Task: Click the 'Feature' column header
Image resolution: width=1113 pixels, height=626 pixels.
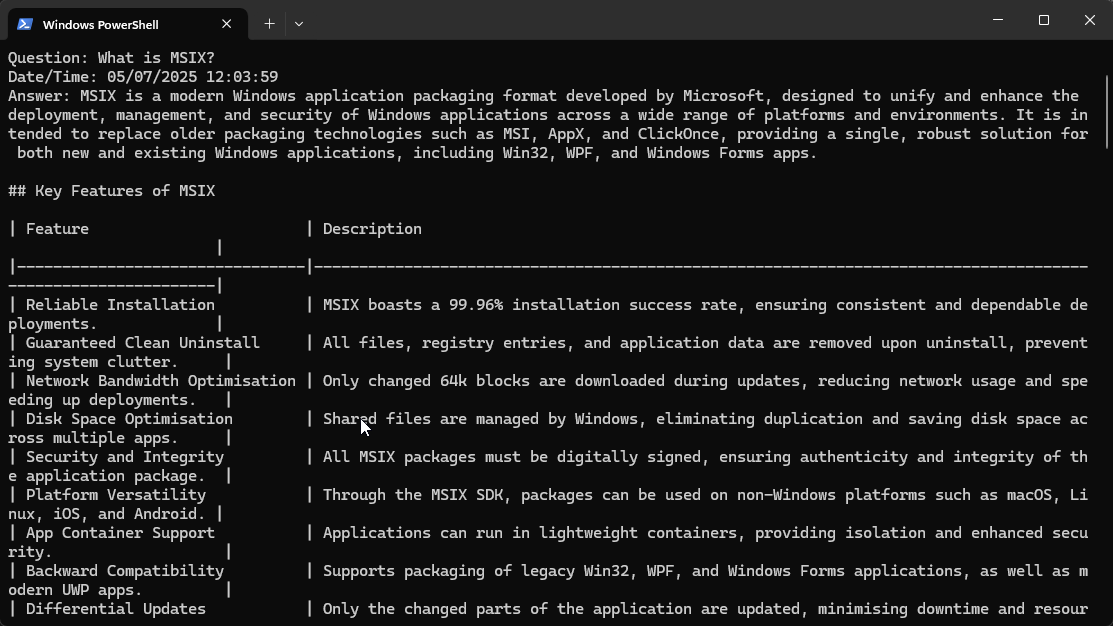Action: tap(57, 229)
